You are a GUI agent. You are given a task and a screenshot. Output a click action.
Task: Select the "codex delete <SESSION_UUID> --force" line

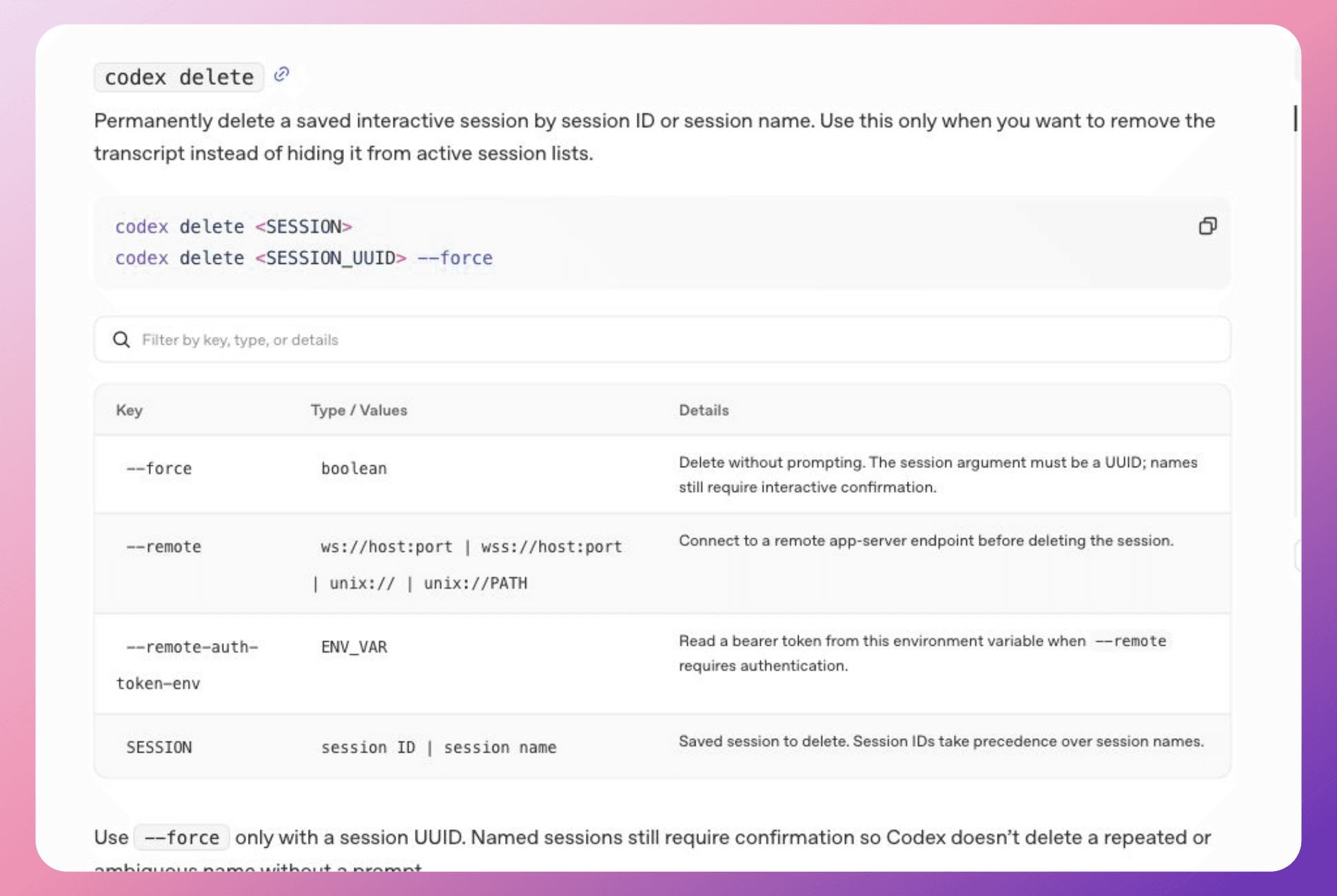(304, 258)
